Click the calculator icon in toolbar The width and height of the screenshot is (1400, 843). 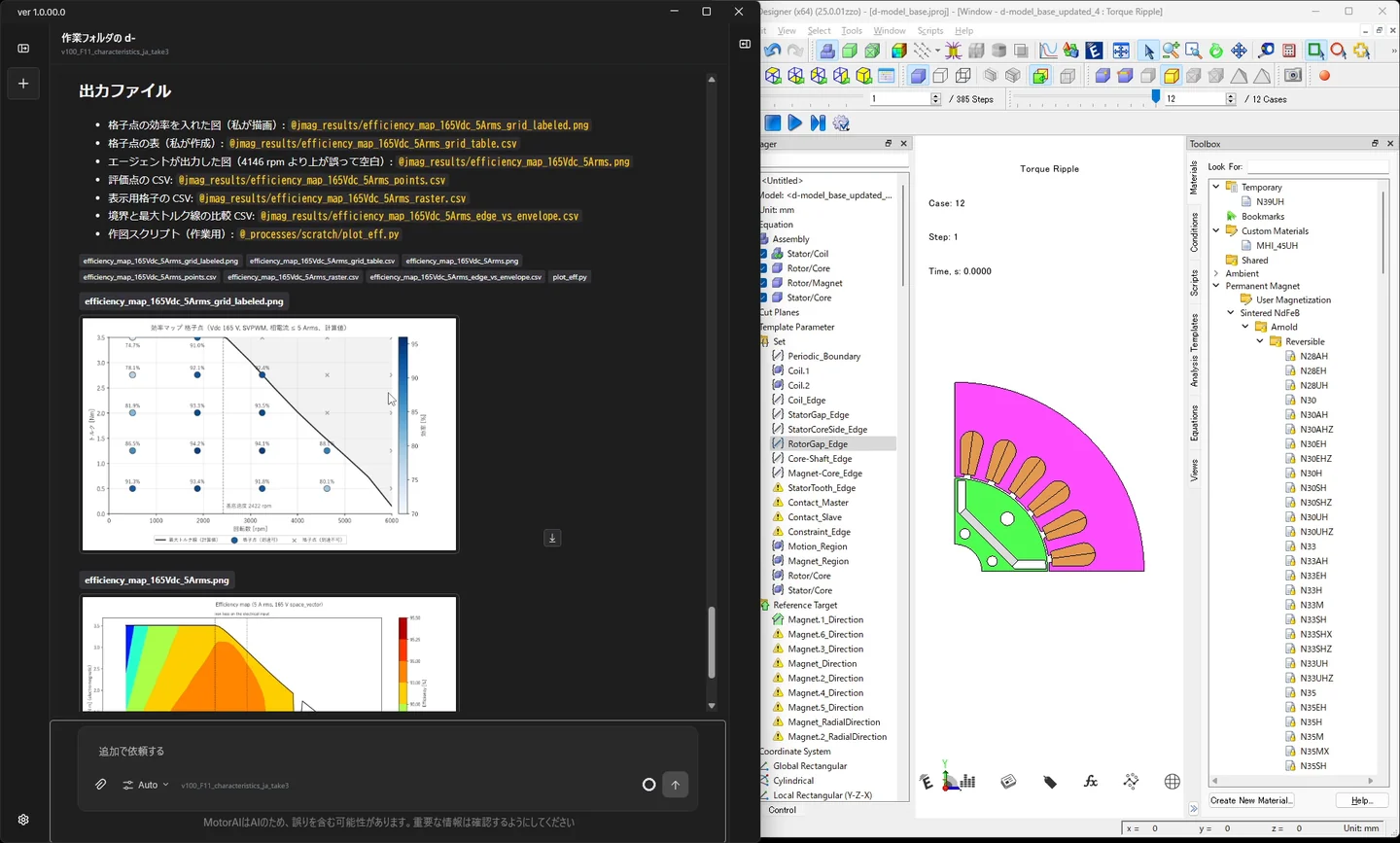coord(1289,51)
